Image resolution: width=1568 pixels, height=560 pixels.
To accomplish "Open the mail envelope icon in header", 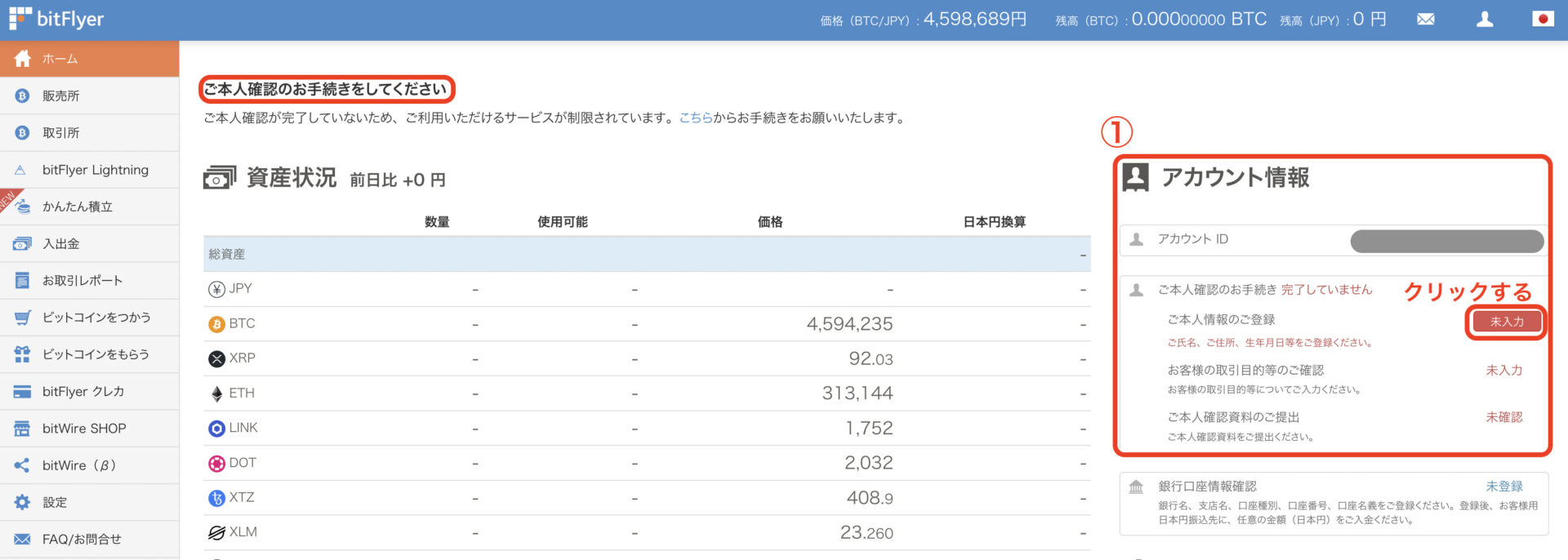I will tap(1426, 19).
